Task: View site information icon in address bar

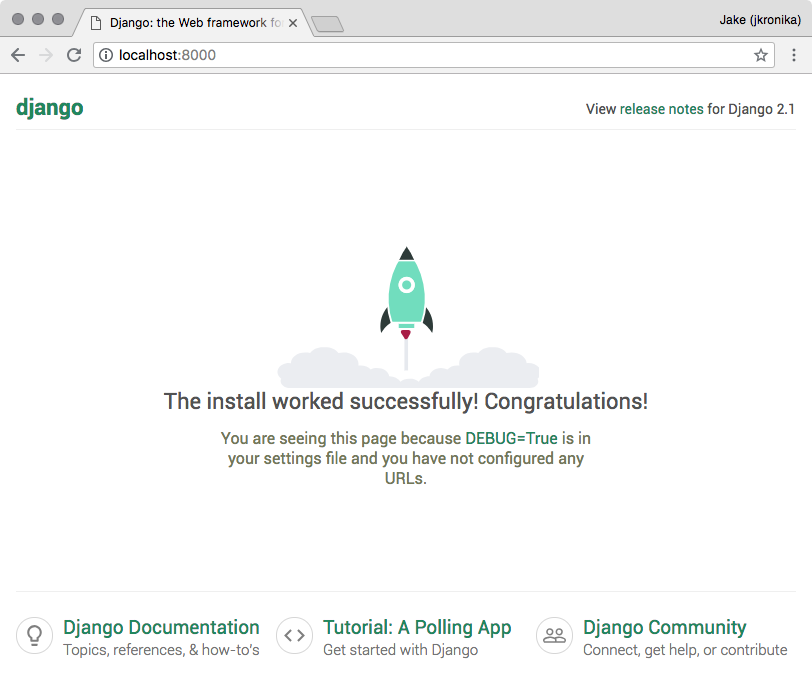Action: coord(106,55)
